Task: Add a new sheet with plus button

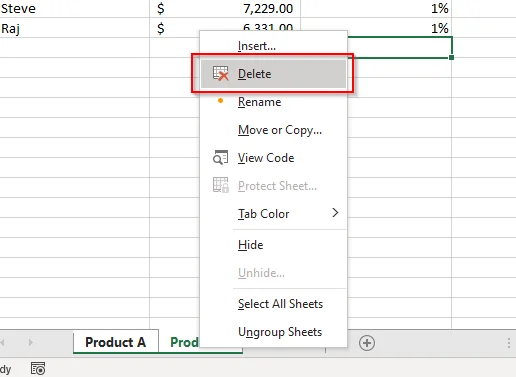Action: point(367,343)
